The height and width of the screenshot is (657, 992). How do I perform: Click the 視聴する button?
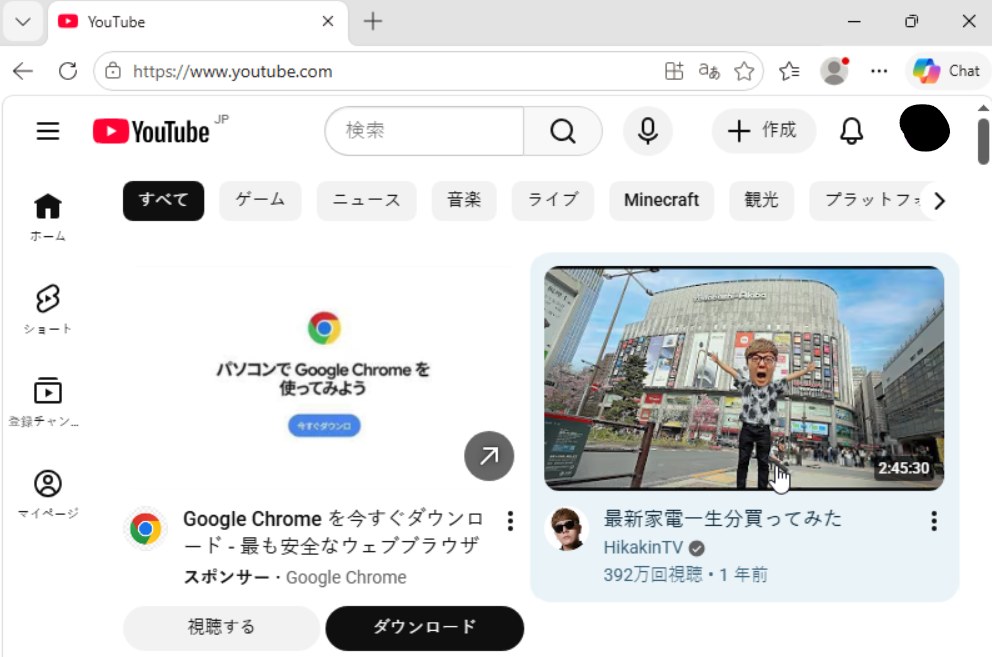(x=221, y=628)
